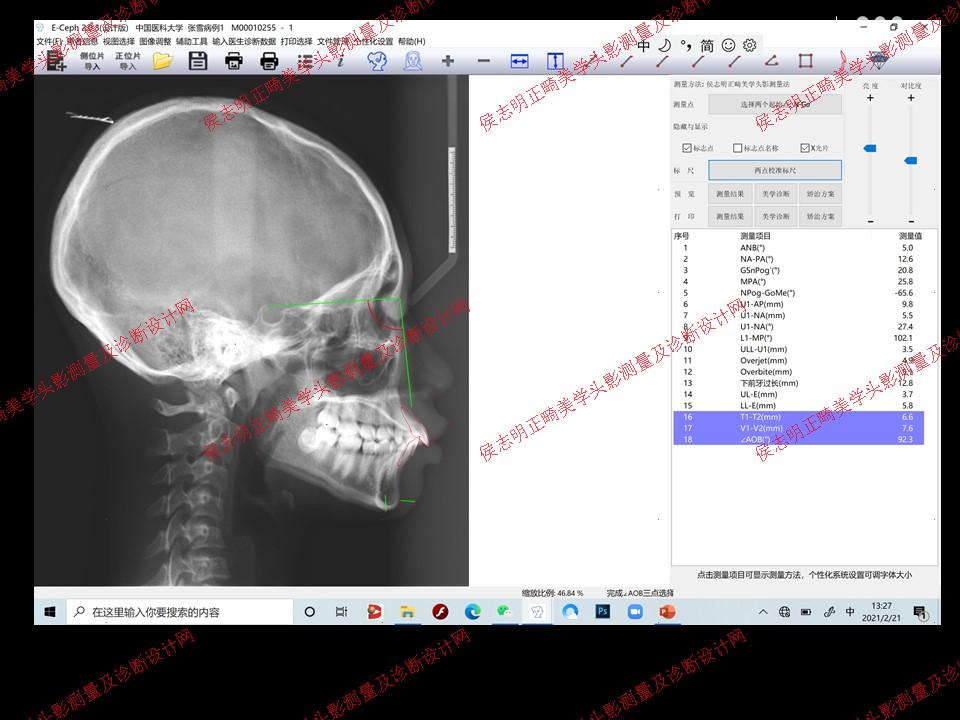The width and height of the screenshot is (960, 720).
Task: Preview 矫治方案 in the 预览 row
Action: pos(820,193)
